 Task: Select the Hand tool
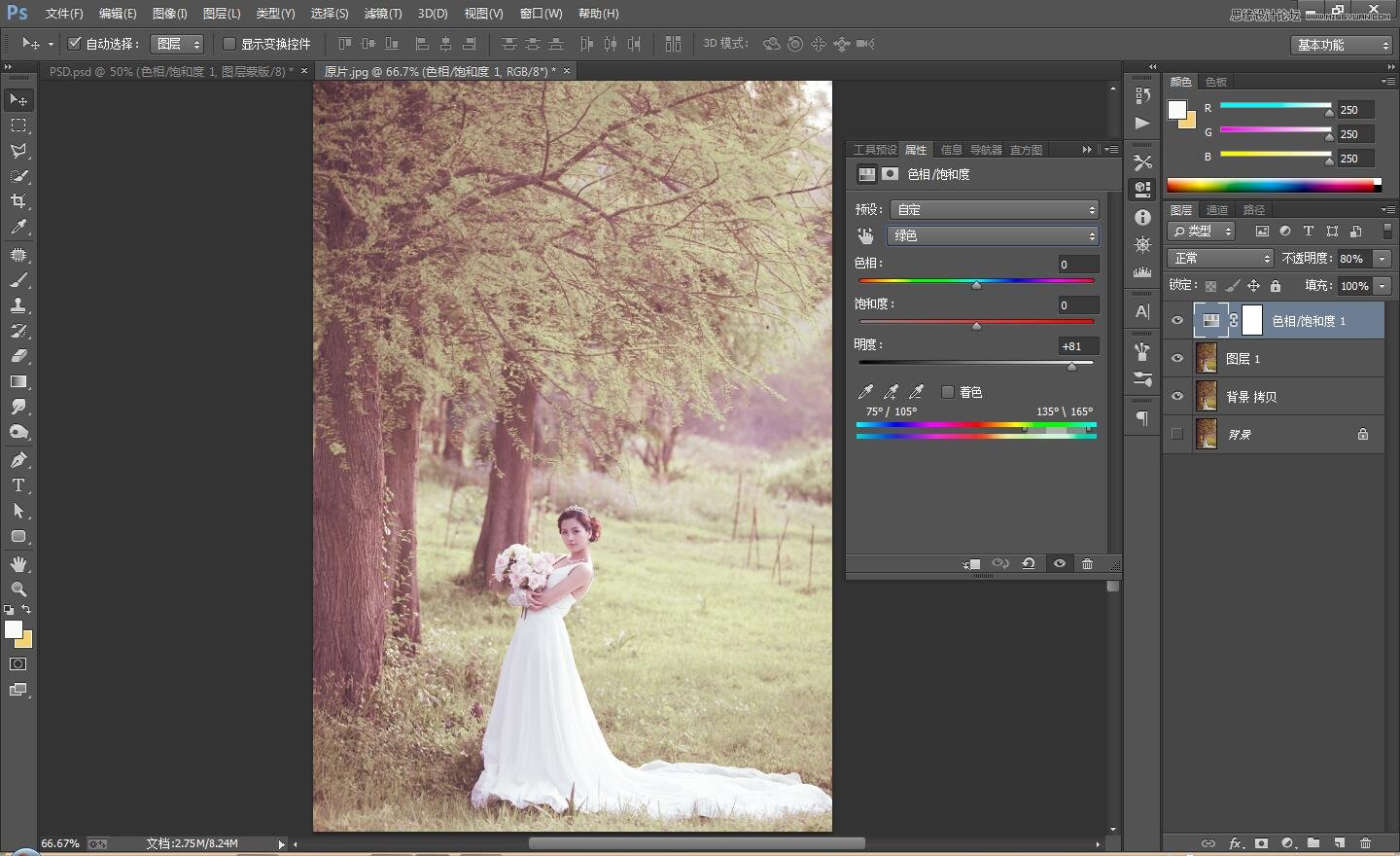(x=18, y=564)
